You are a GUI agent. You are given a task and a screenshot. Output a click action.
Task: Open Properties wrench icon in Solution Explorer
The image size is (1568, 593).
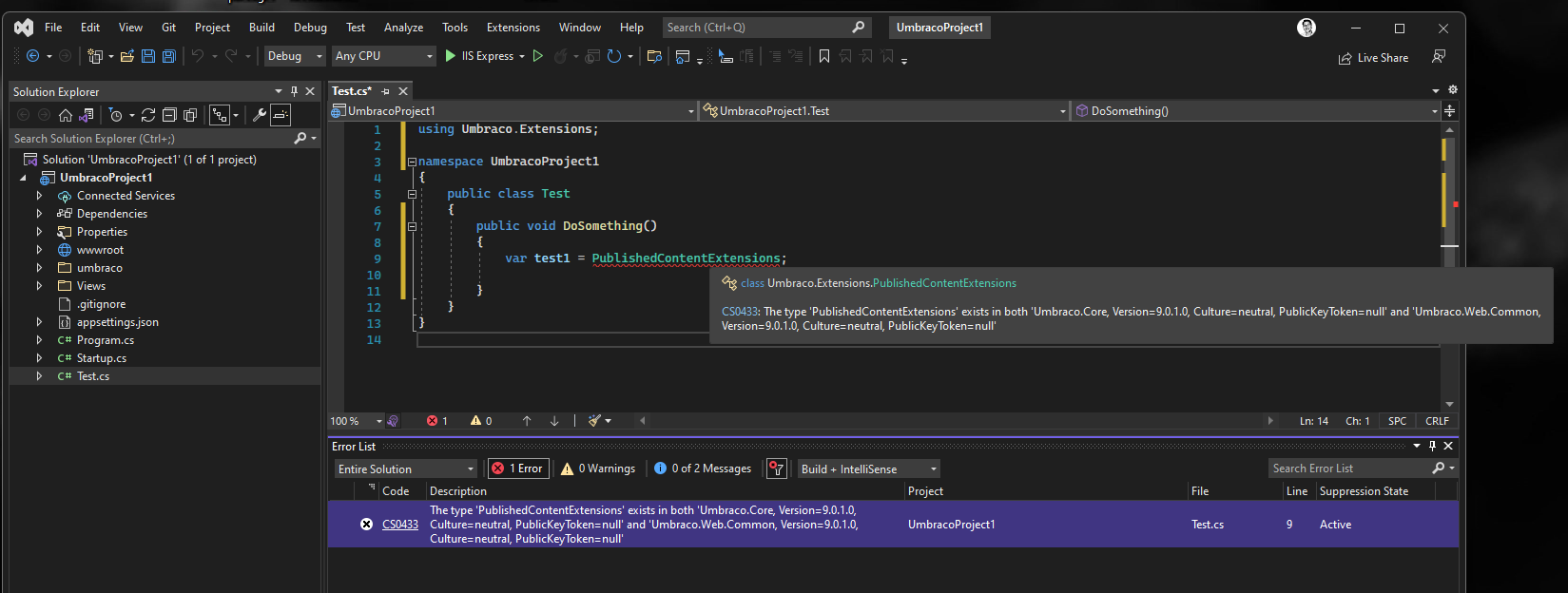(259, 115)
